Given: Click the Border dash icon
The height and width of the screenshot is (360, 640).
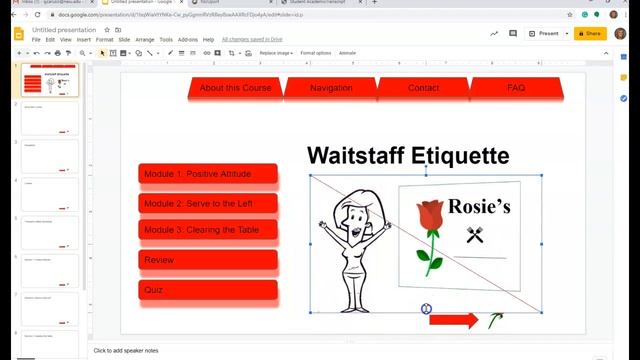Looking at the screenshot, I should point(193,53).
